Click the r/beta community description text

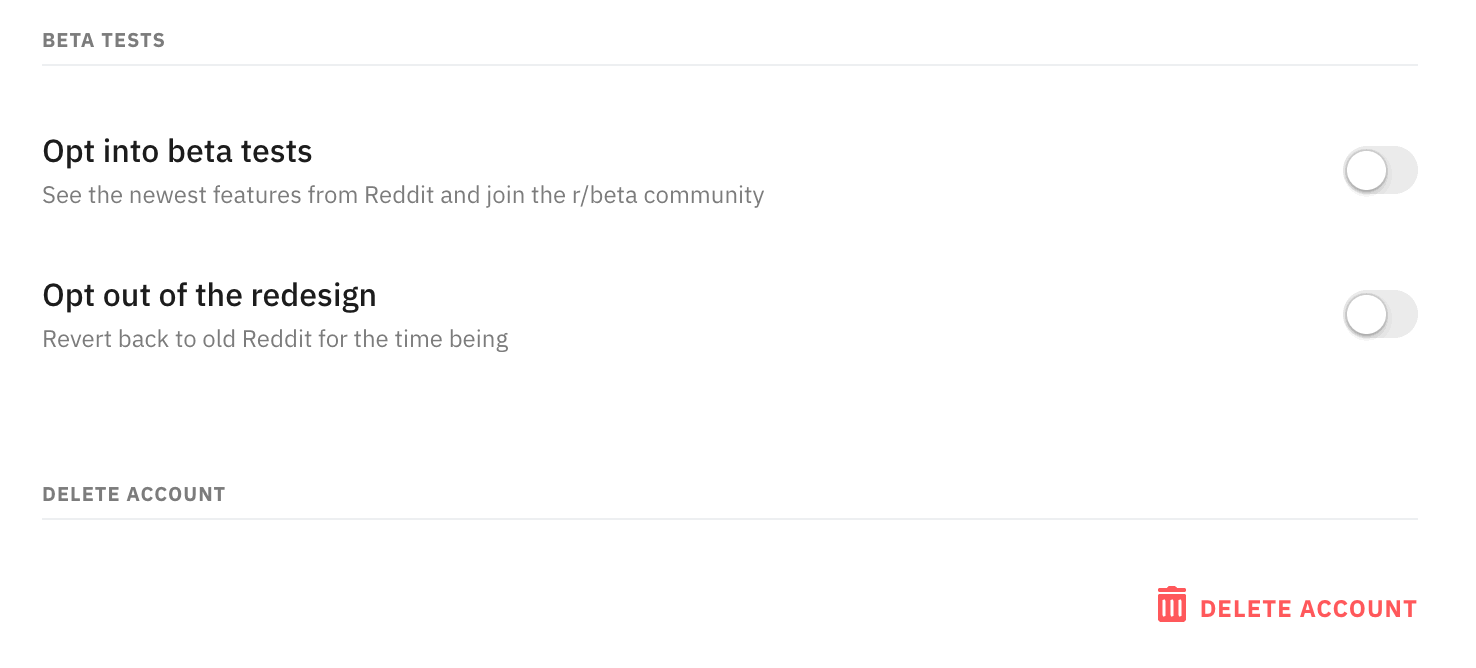[402, 195]
